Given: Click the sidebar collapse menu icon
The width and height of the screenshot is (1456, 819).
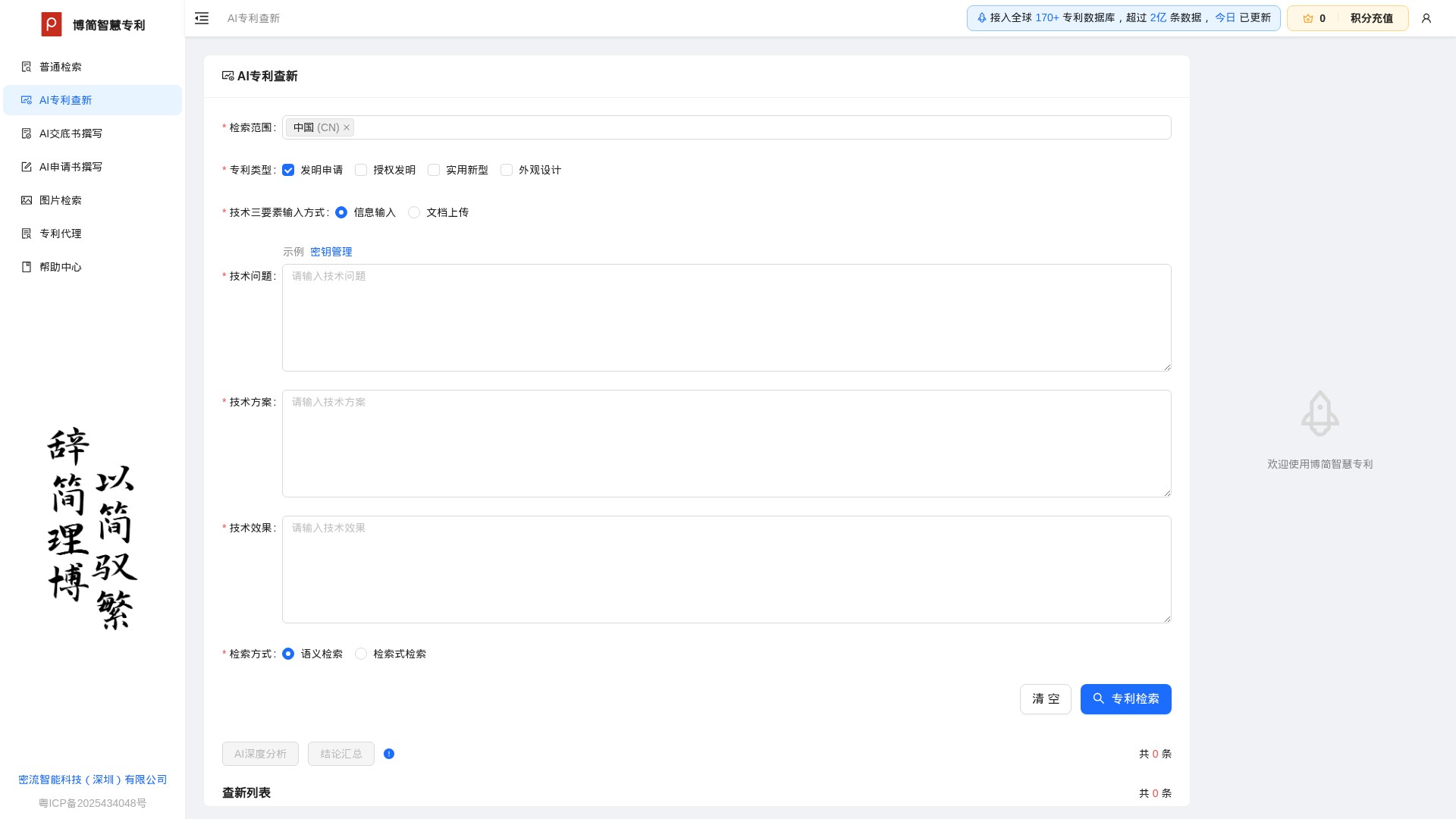Looking at the screenshot, I should [x=202, y=18].
